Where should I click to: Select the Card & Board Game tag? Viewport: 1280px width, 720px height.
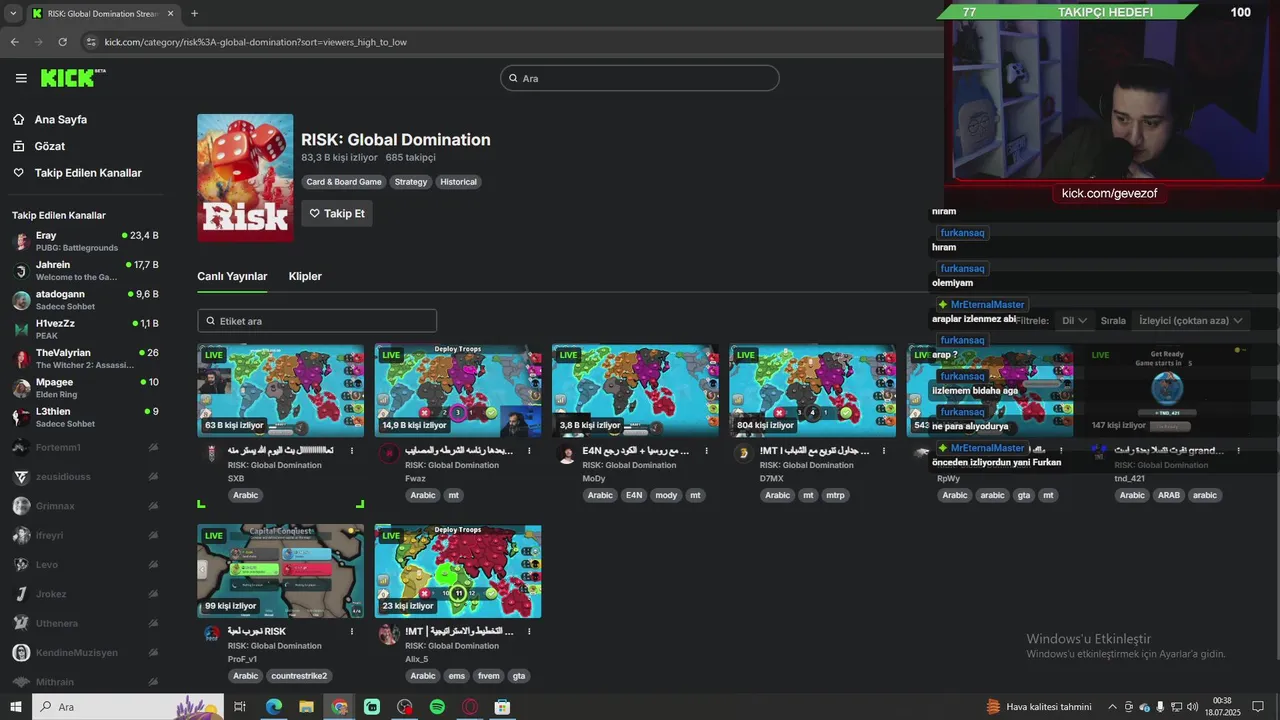tap(344, 182)
